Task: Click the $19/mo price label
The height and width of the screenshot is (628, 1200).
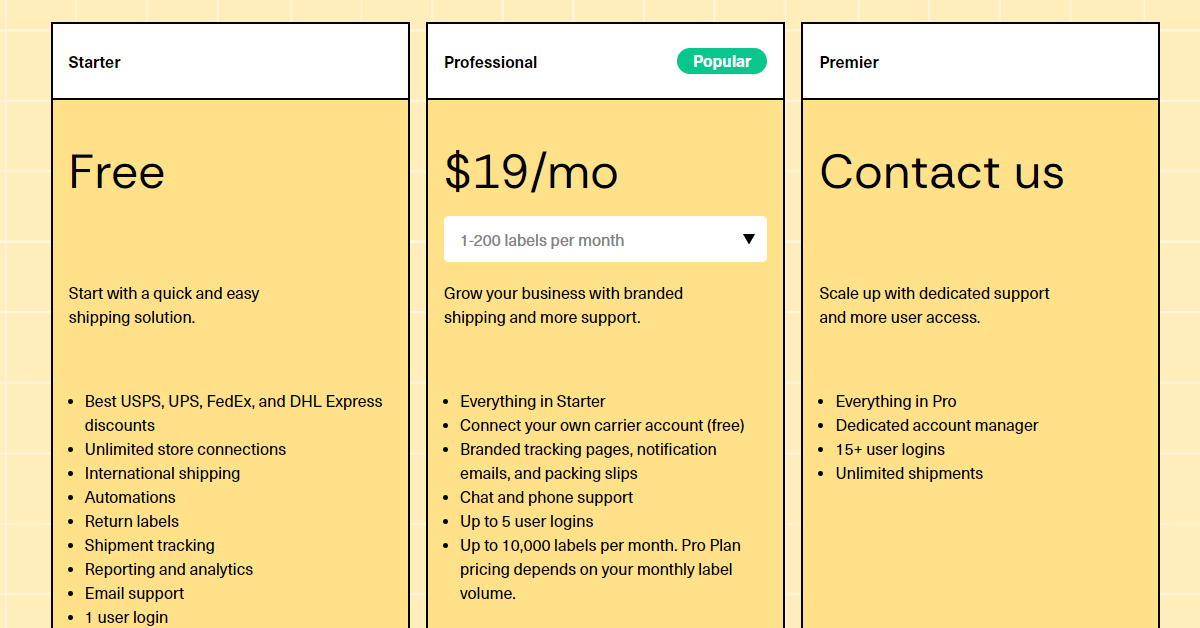Action: [x=531, y=172]
